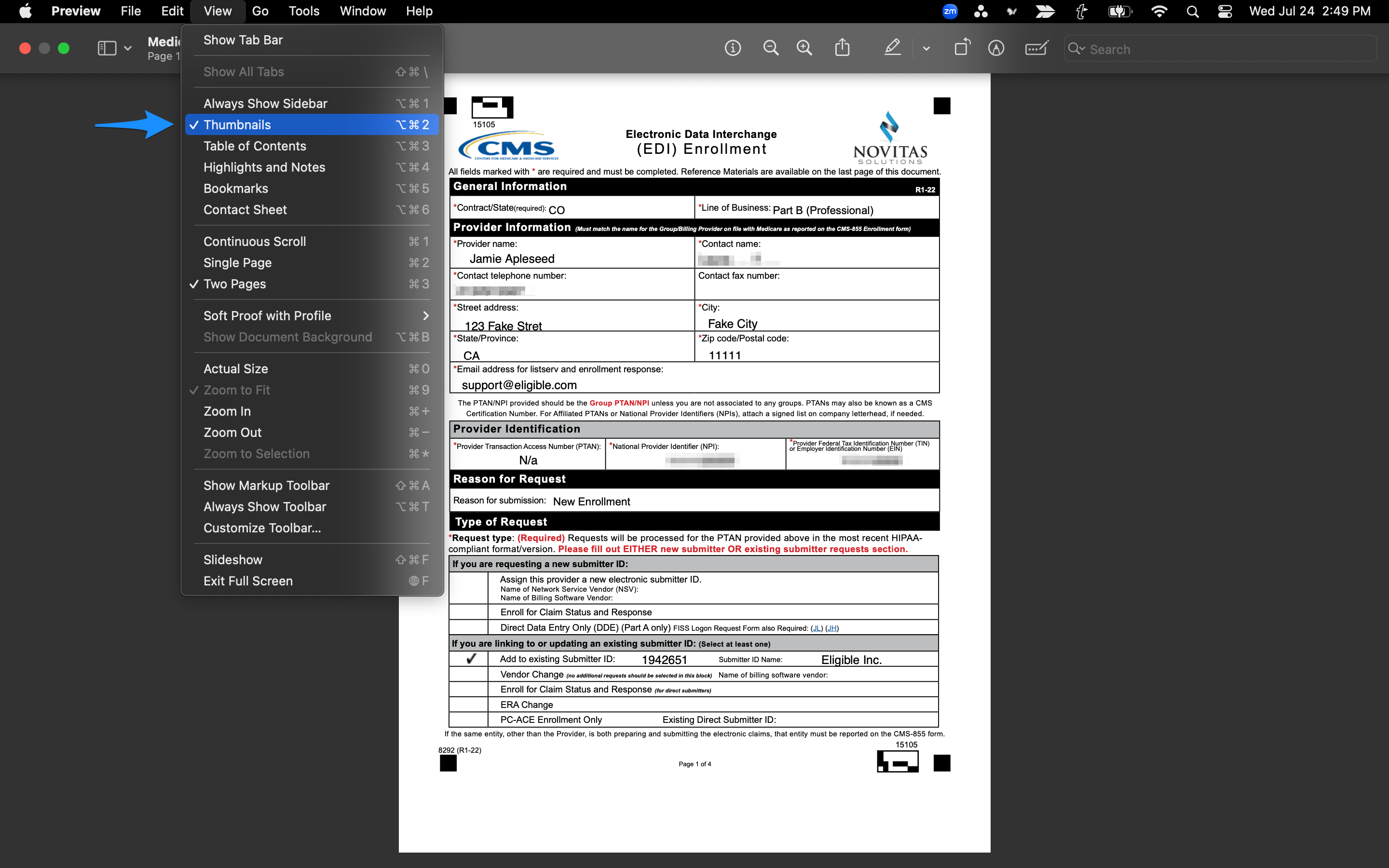The height and width of the screenshot is (868, 1389).
Task: Open the Edit menu
Action: coord(172,11)
